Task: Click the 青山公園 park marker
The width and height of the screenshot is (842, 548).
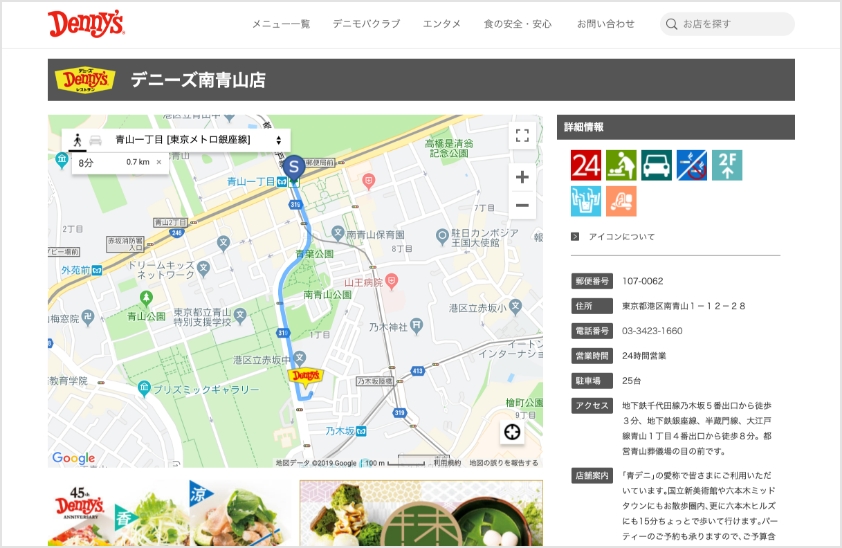Action: tap(146, 298)
